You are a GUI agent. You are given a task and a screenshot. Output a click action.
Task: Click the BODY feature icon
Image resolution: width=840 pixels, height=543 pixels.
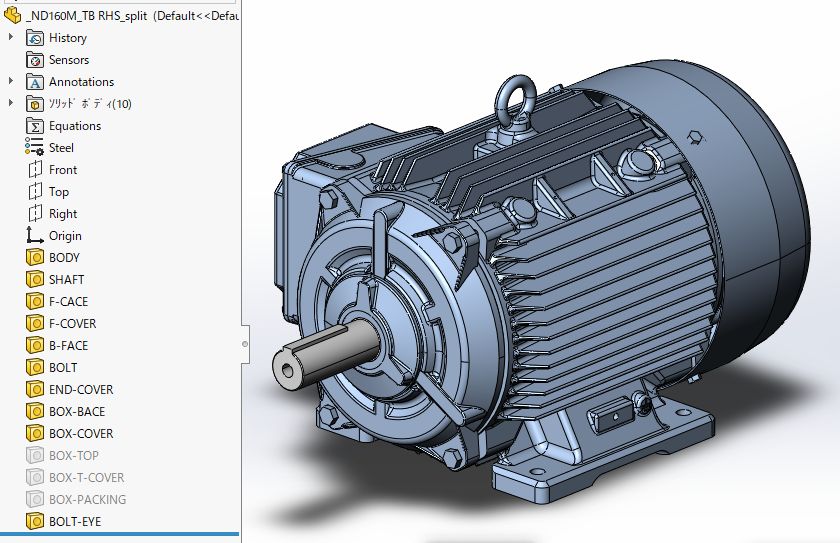click(35, 258)
